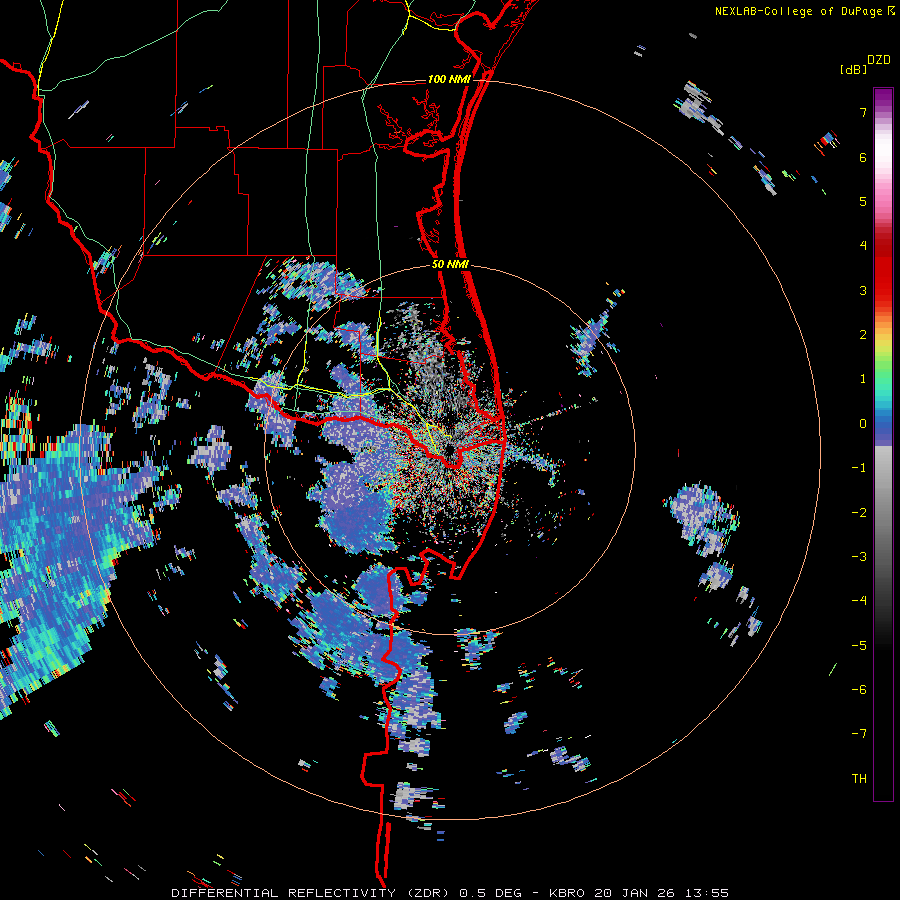Click the [dB] unit label

(x=854, y=69)
